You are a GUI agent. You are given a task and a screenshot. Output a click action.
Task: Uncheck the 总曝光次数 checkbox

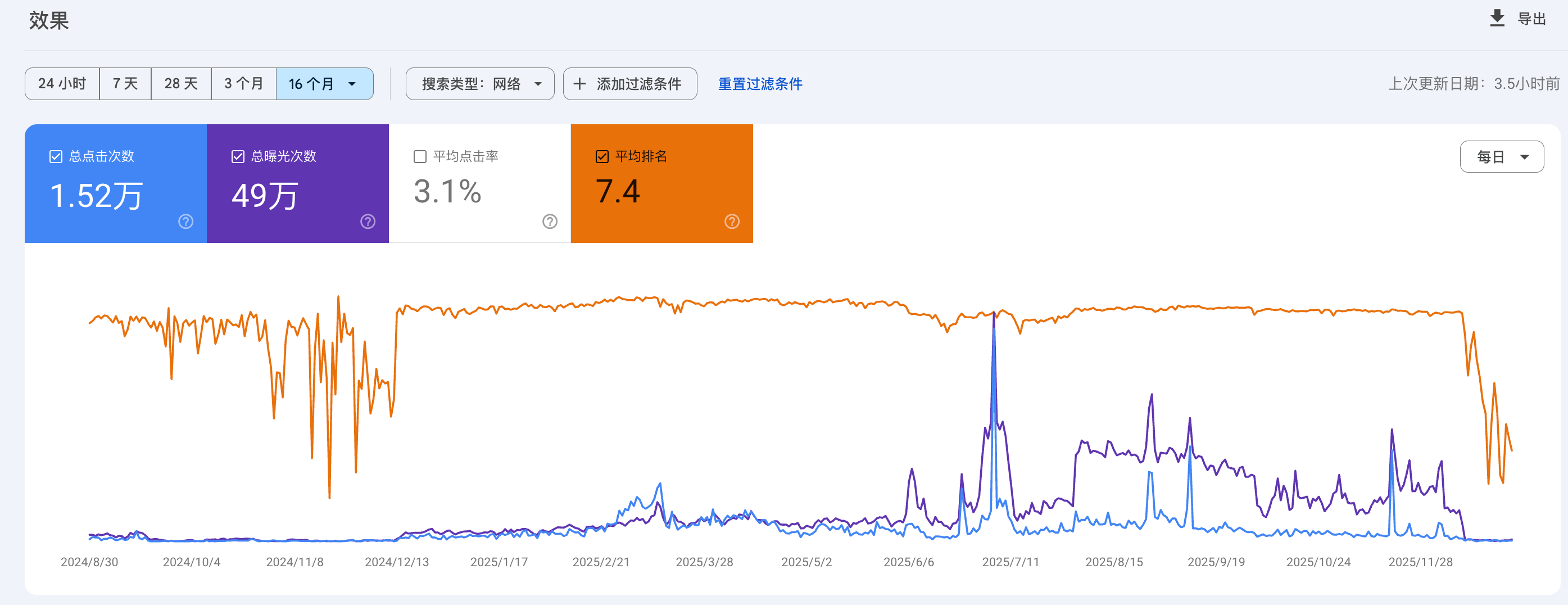pyautogui.click(x=238, y=156)
